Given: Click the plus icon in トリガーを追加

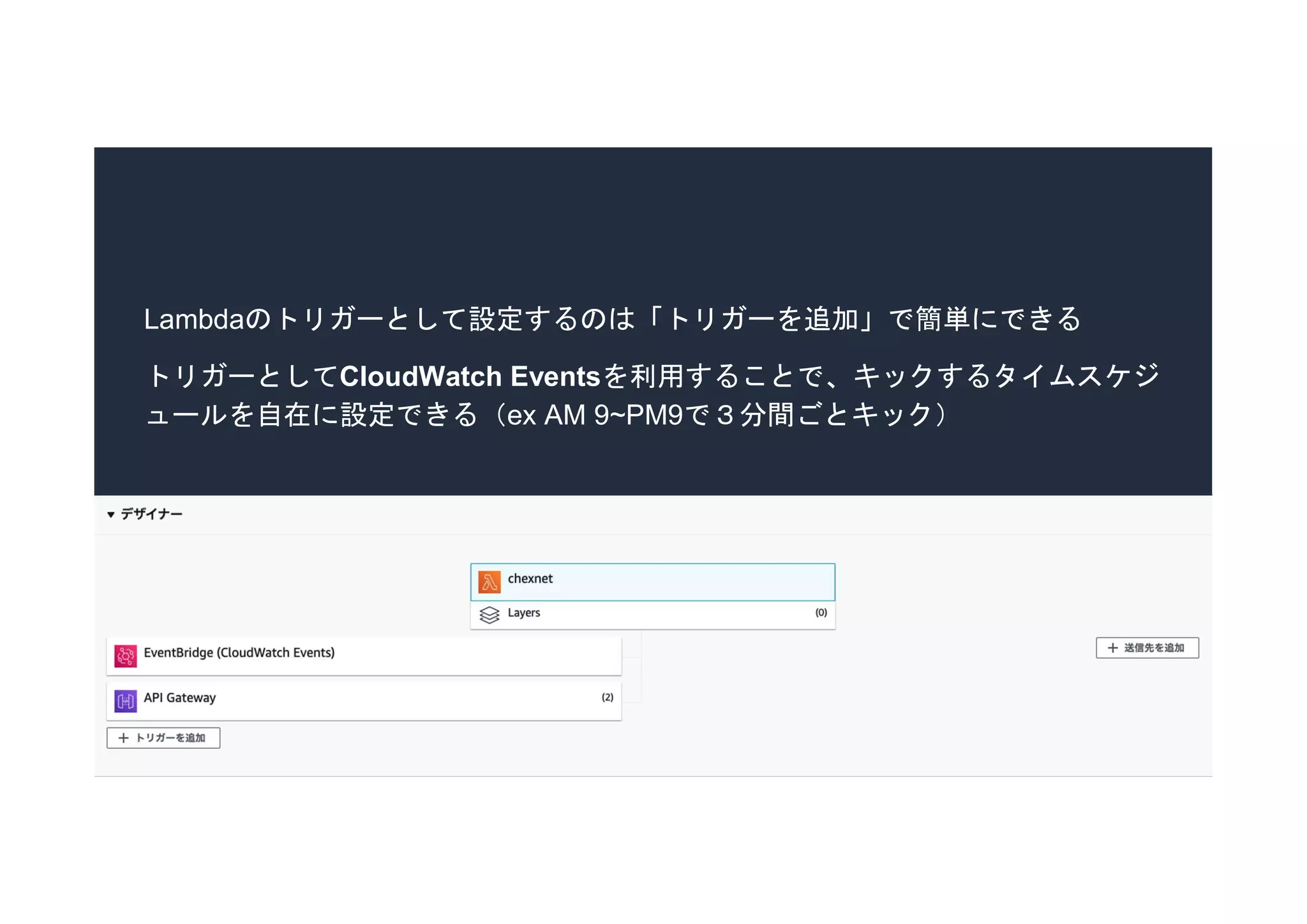Looking at the screenshot, I should (124, 738).
